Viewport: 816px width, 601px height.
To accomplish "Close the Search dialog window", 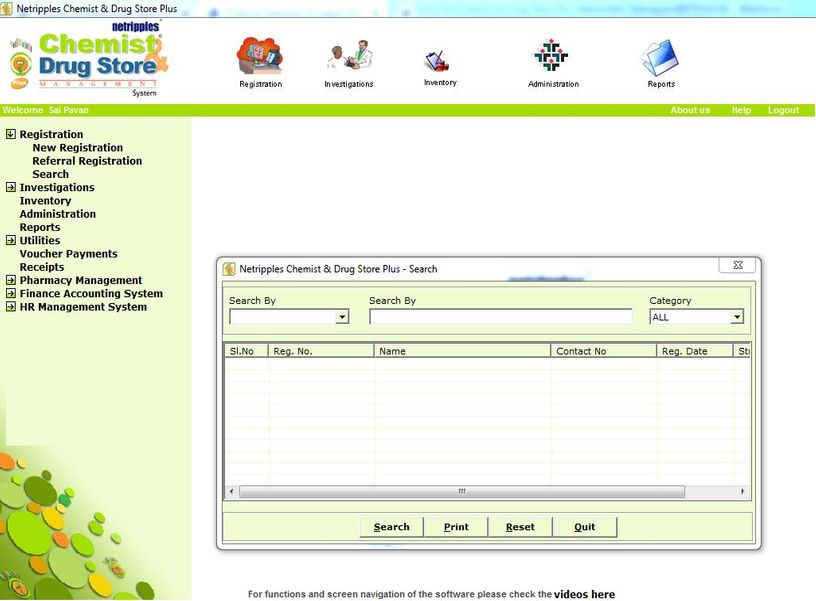I will pos(737,265).
